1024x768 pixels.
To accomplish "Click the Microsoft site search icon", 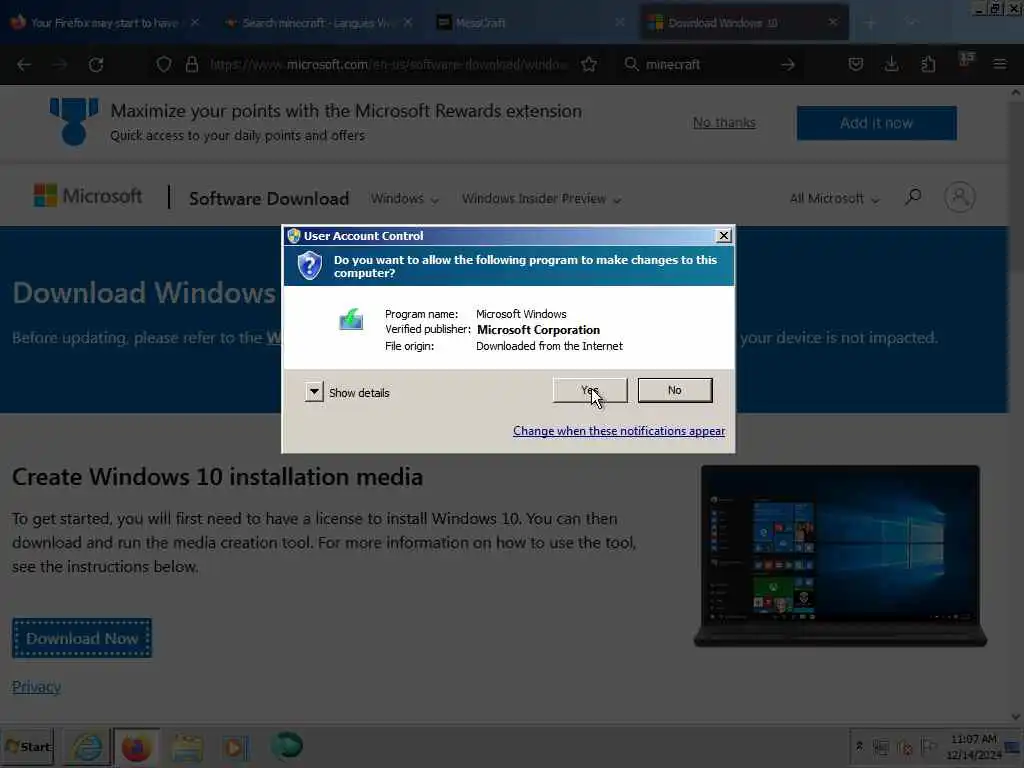I will coord(913,197).
